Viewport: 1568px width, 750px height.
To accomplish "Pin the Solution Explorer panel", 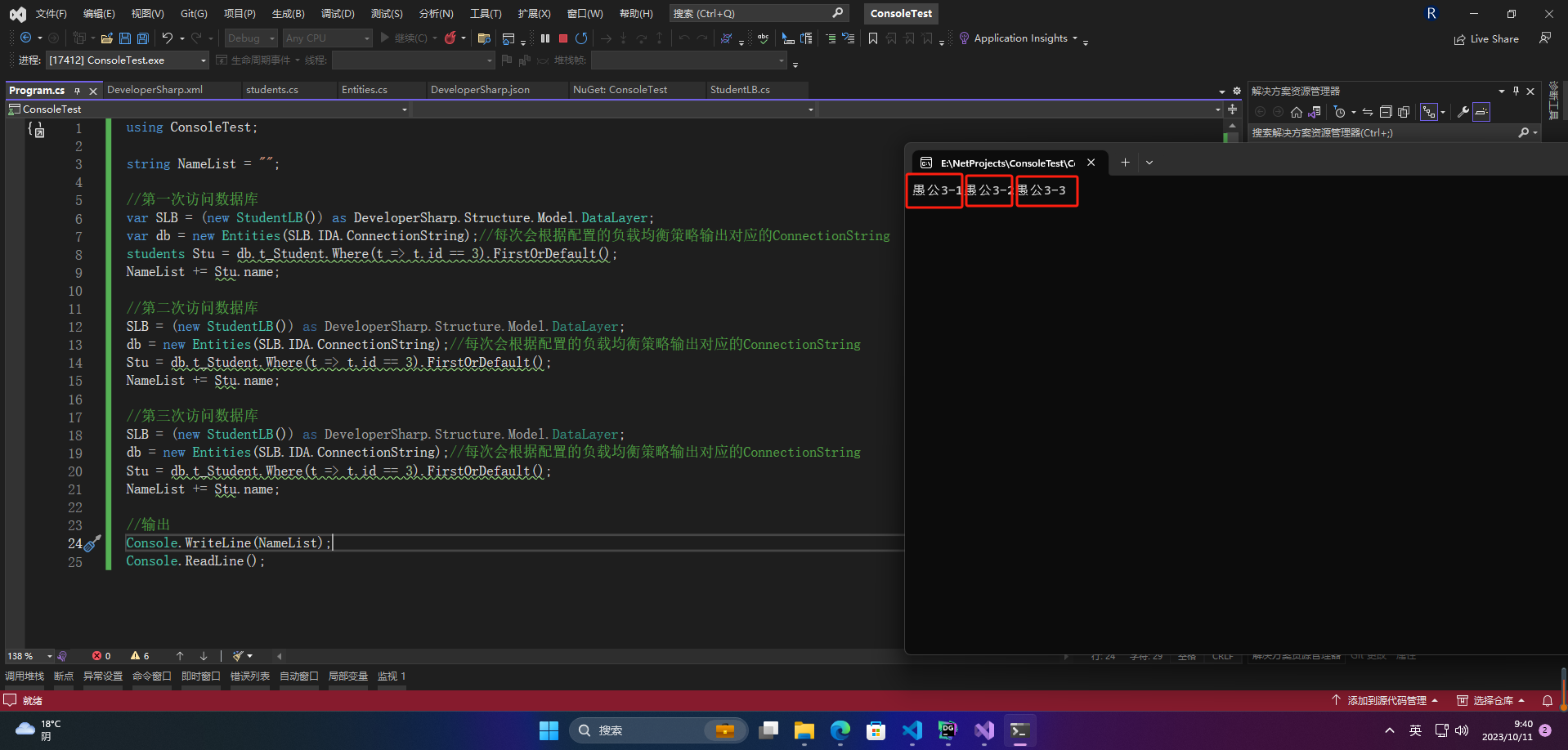I will click(x=1516, y=91).
